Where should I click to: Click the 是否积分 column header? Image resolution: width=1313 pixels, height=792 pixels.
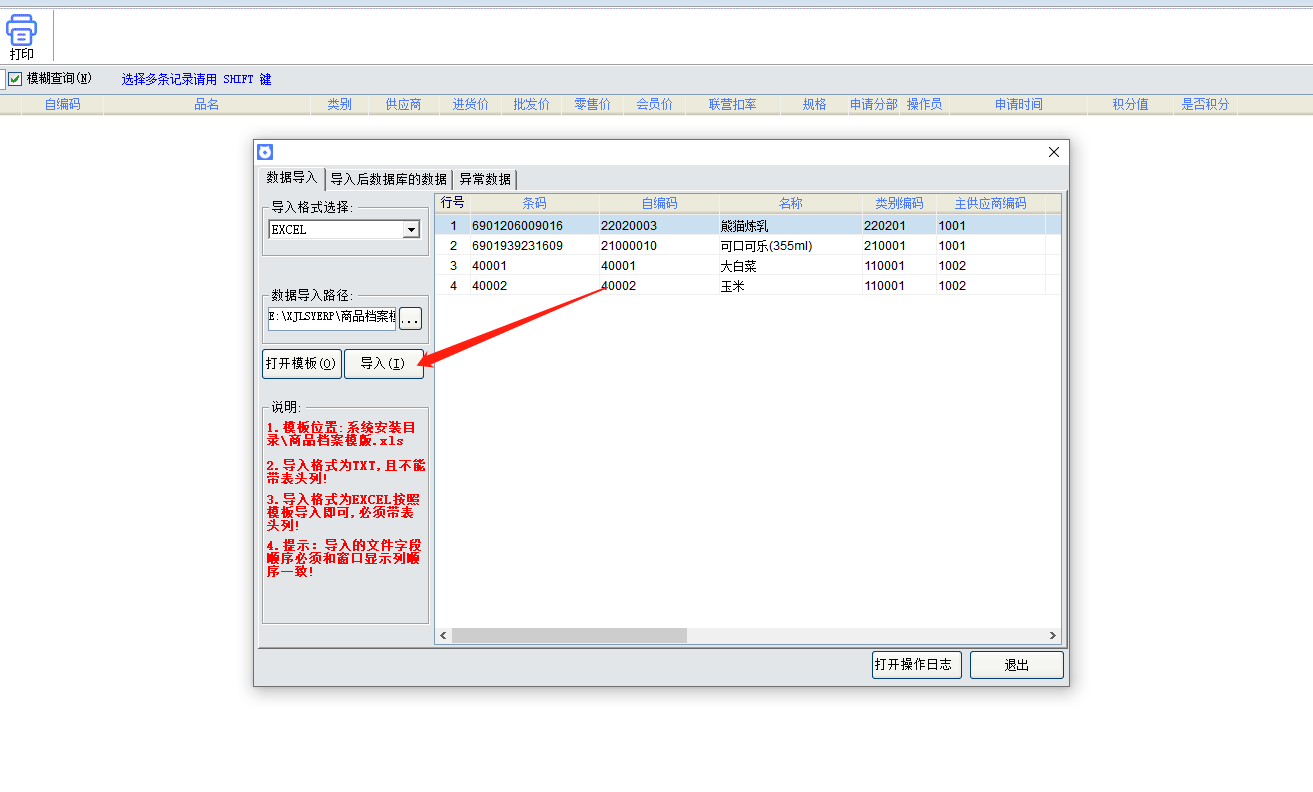pyautogui.click(x=1205, y=104)
